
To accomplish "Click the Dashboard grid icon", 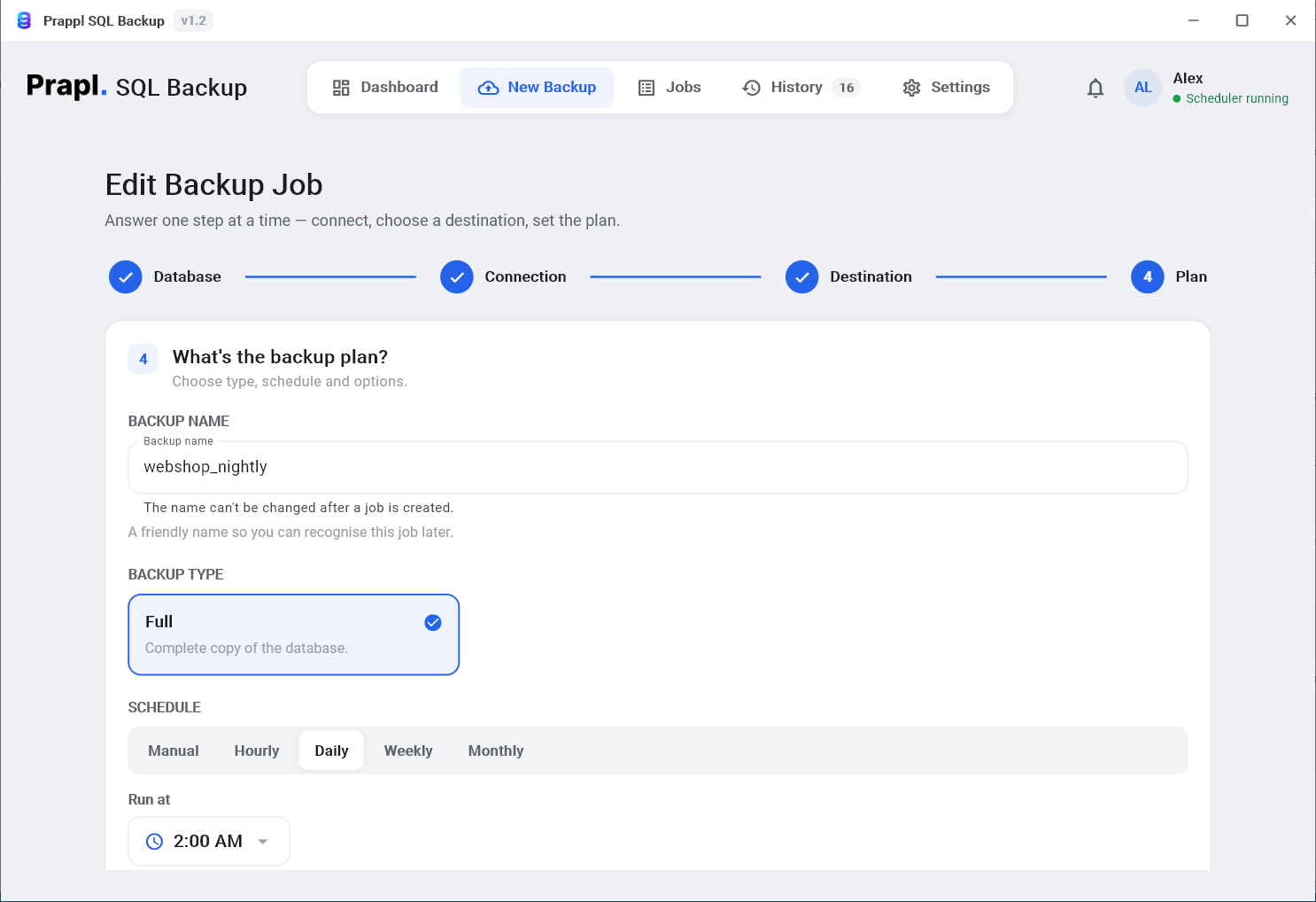I will click(341, 88).
